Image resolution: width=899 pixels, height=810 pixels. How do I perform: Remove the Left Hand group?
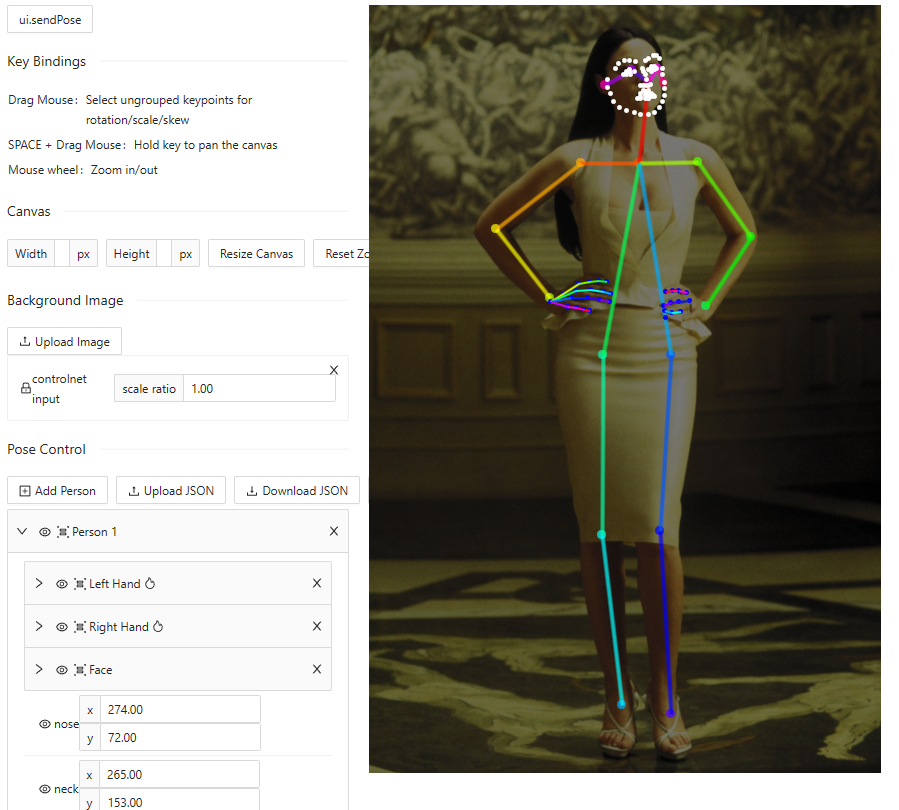coord(317,584)
